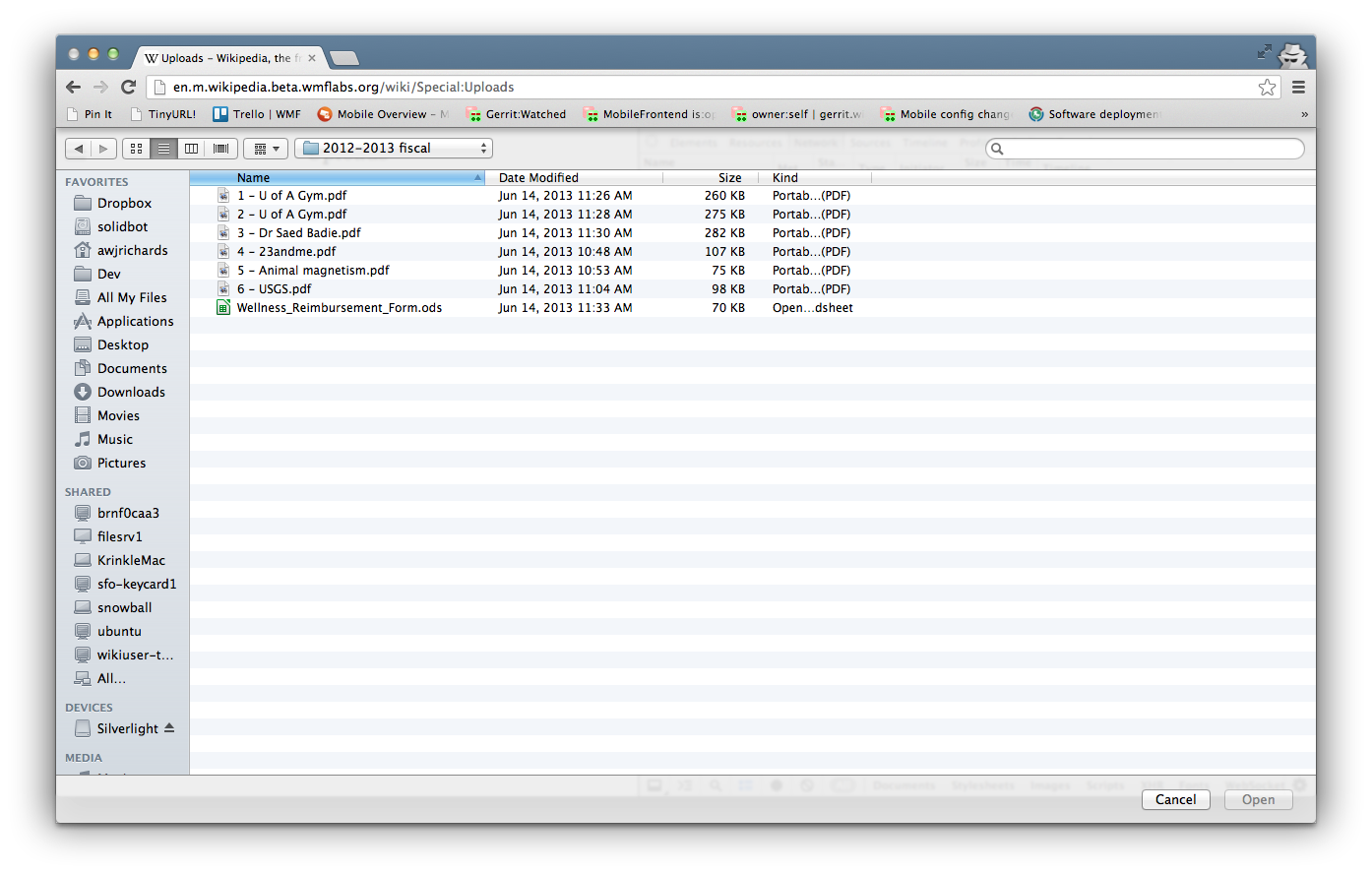Screen dimensions: 1372x874
Task: Cancel the file upload dialog
Action: coord(1176,799)
